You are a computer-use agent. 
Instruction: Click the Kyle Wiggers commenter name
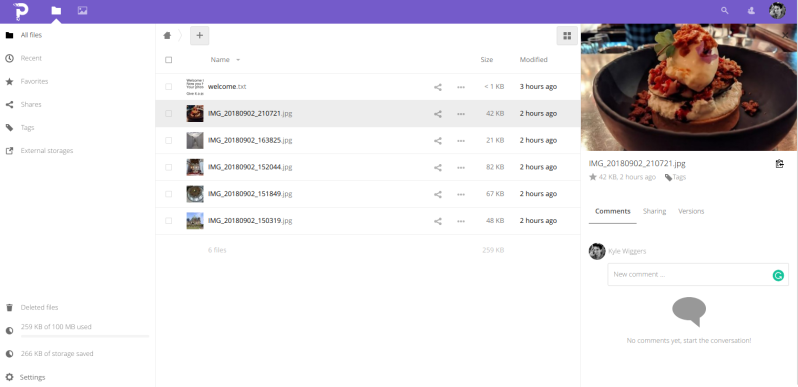click(x=627, y=252)
